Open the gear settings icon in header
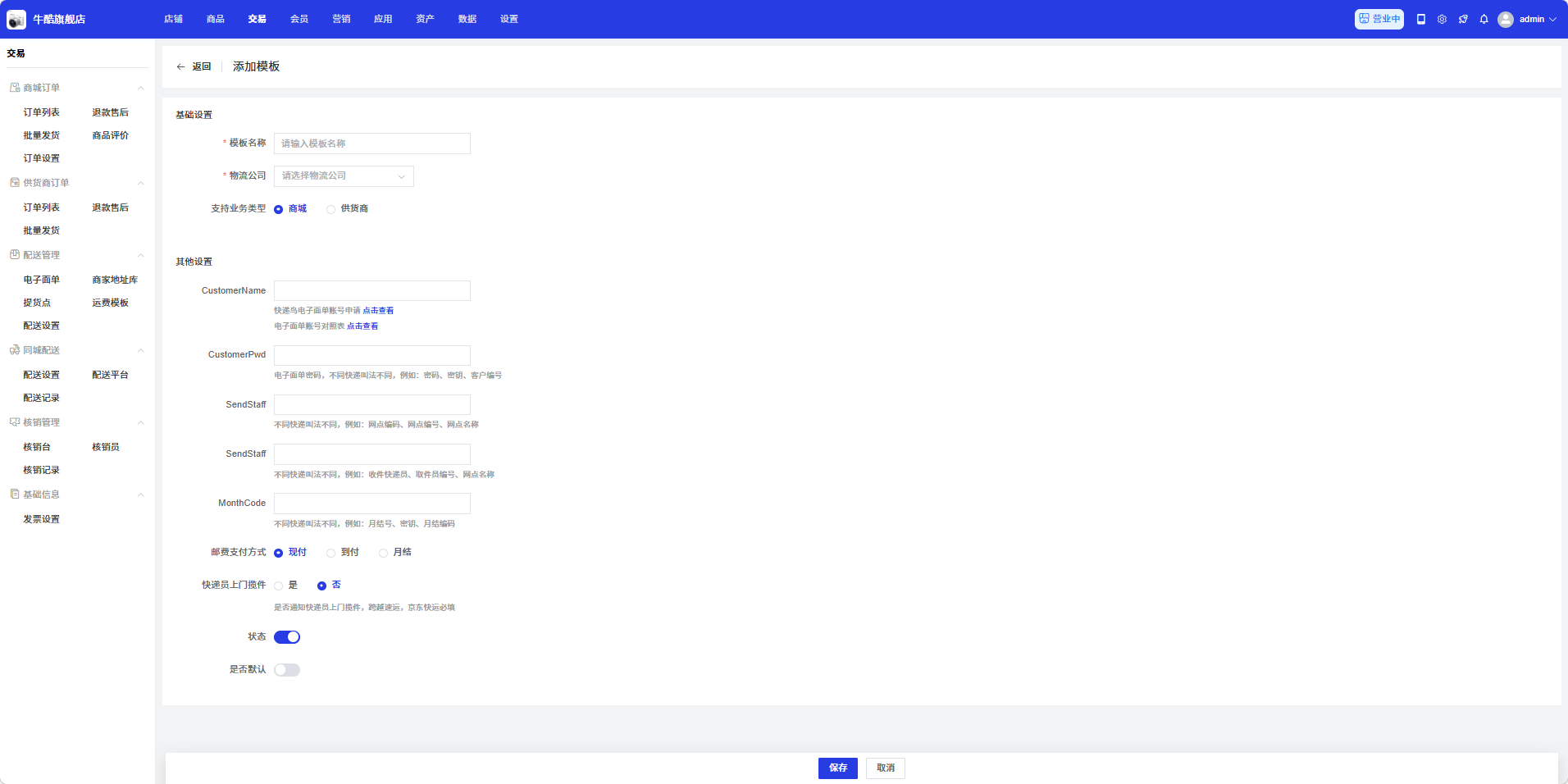This screenshot has width=1568, height=784. coord(1442,19)
